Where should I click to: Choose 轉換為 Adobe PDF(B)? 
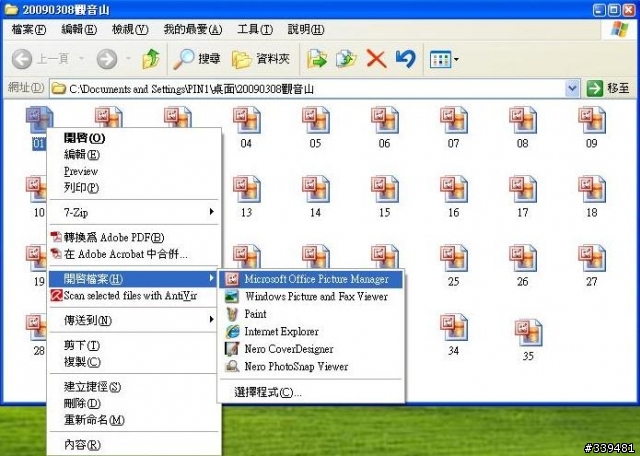(135, 237)
